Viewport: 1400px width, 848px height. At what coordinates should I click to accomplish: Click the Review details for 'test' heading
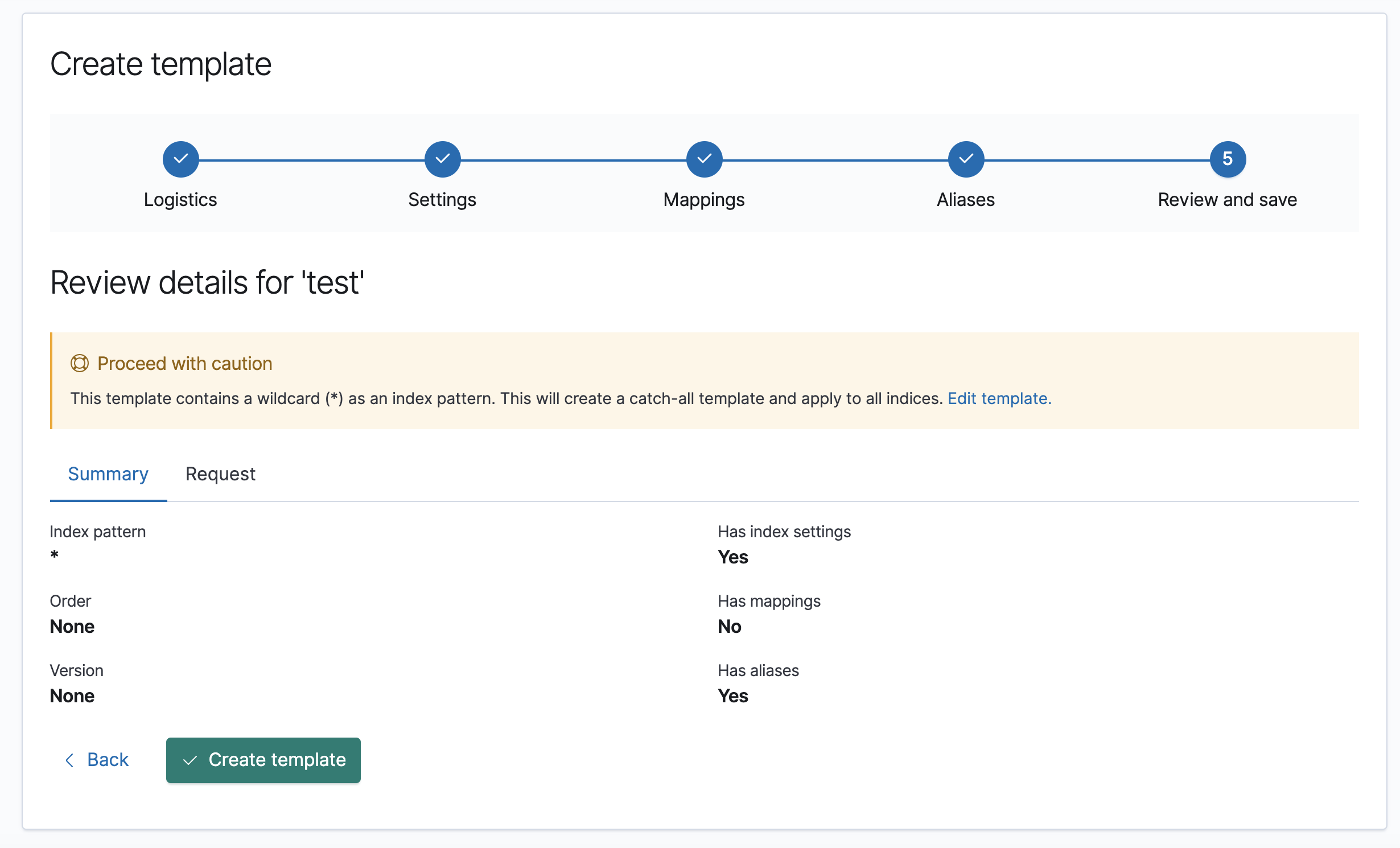click(207, 283)
